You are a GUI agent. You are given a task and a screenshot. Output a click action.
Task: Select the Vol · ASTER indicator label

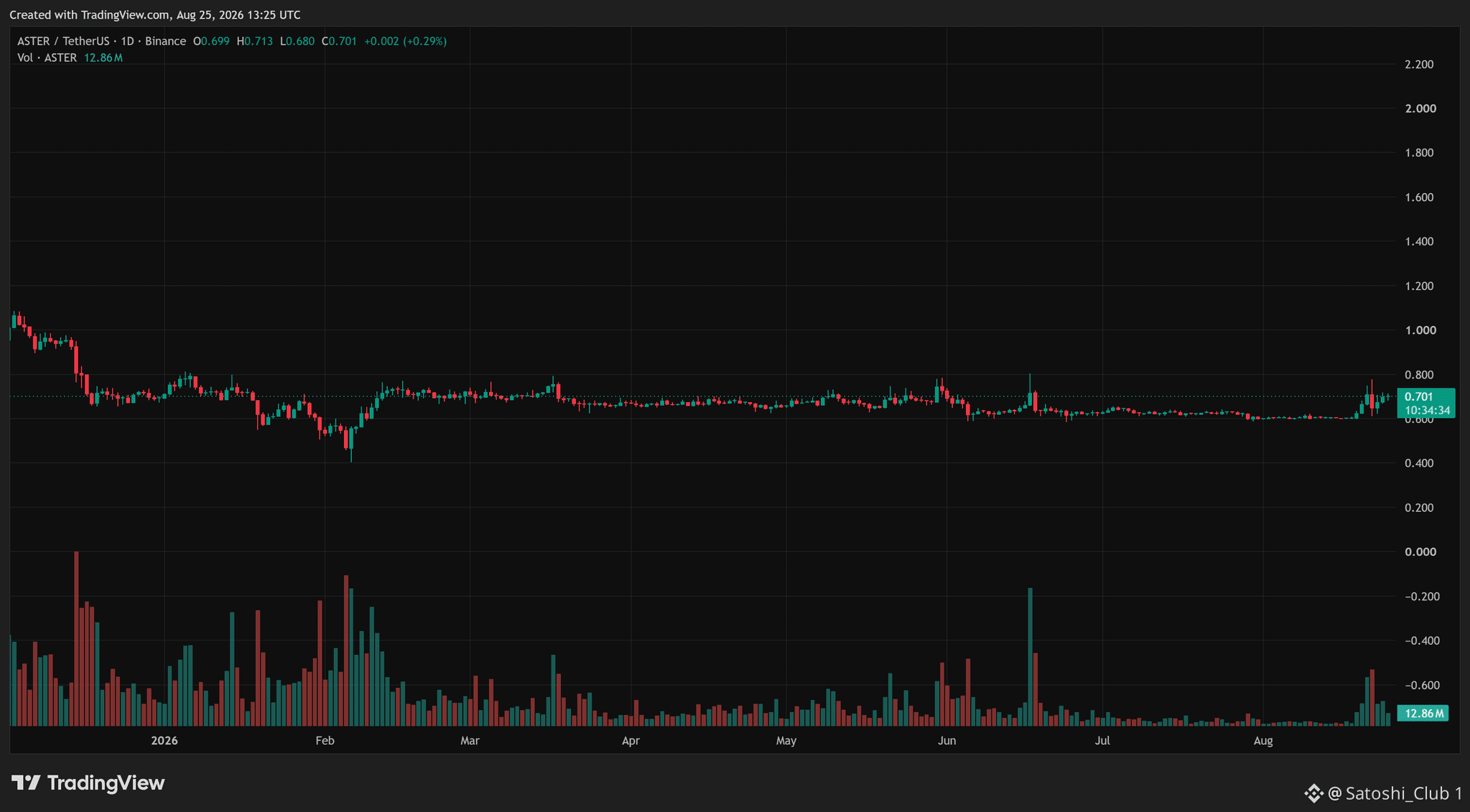click(x=47, y=58)
